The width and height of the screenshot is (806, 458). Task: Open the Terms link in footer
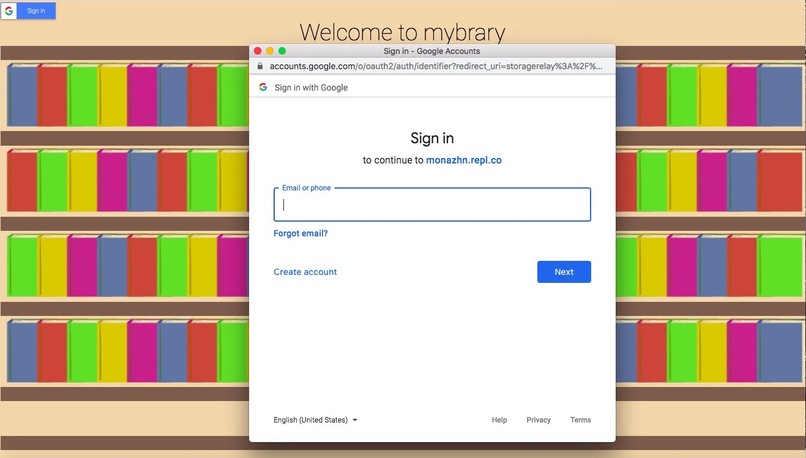click(580, 420)
